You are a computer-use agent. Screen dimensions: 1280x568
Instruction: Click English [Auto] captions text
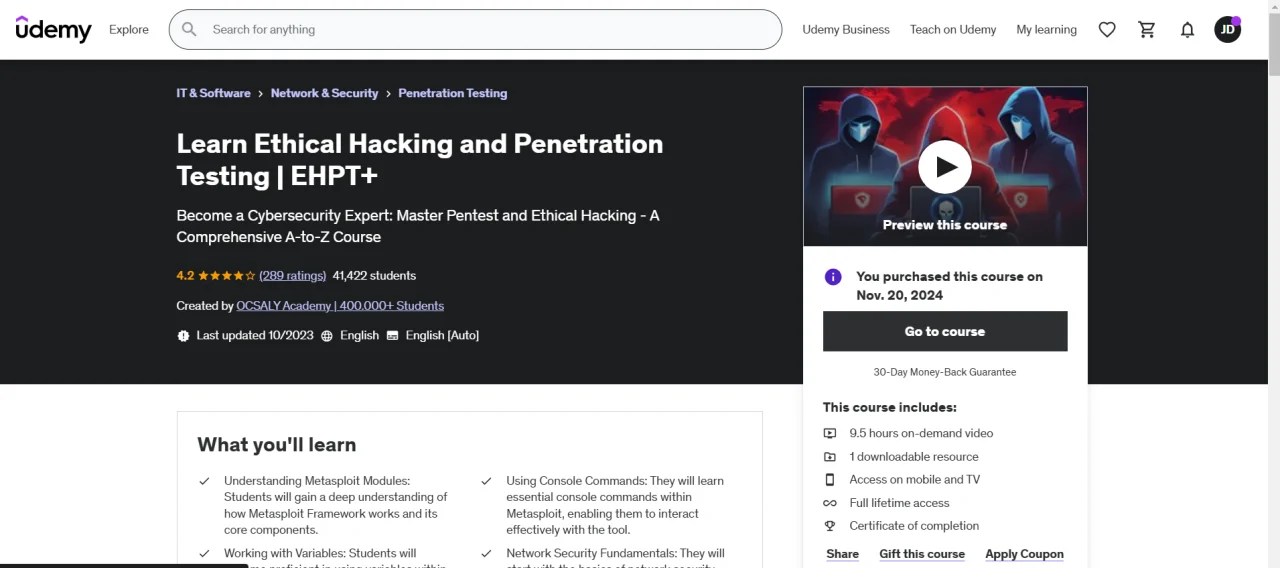[x=442, y=336]
